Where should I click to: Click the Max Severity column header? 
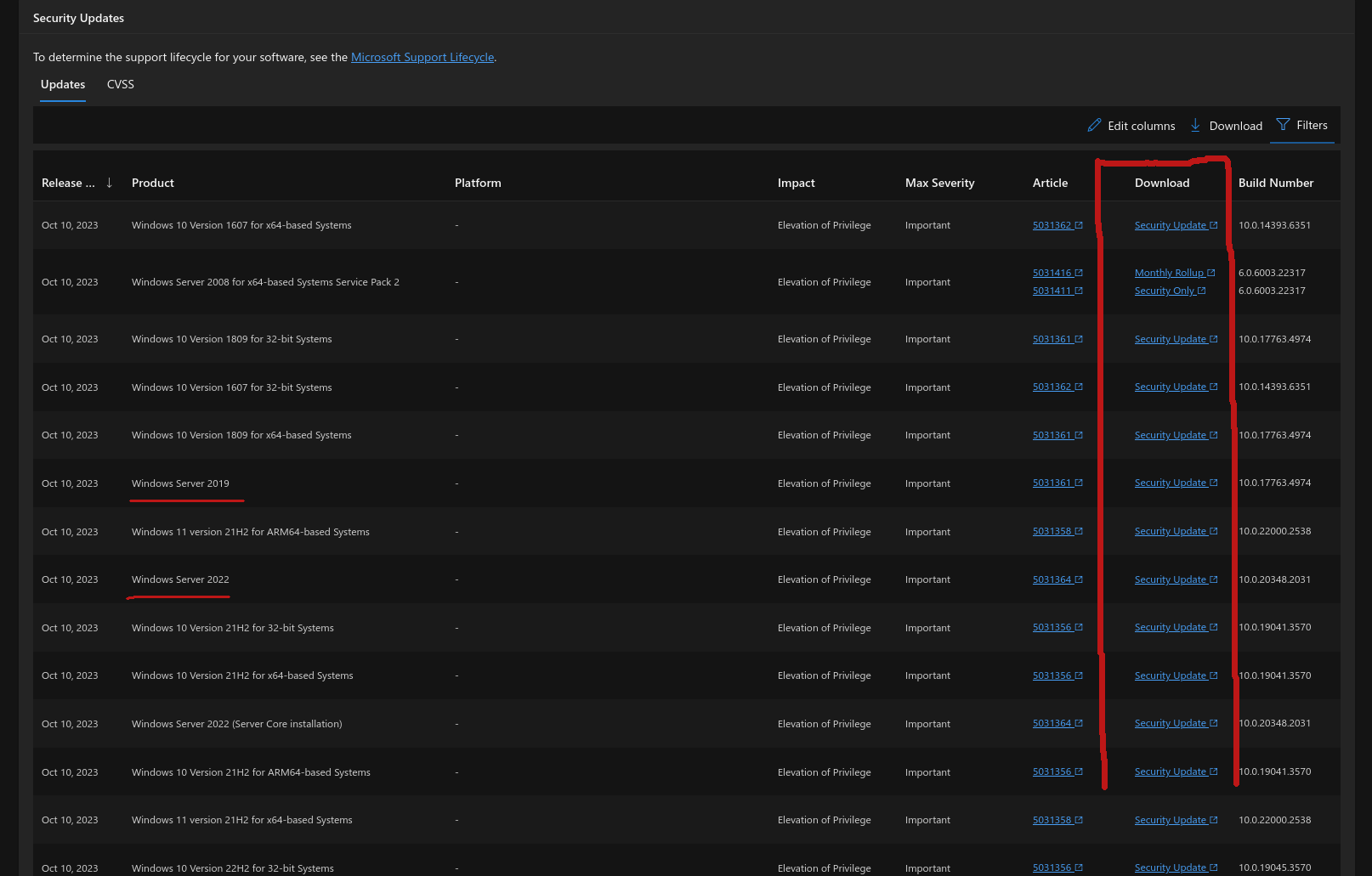click(940, 183)
